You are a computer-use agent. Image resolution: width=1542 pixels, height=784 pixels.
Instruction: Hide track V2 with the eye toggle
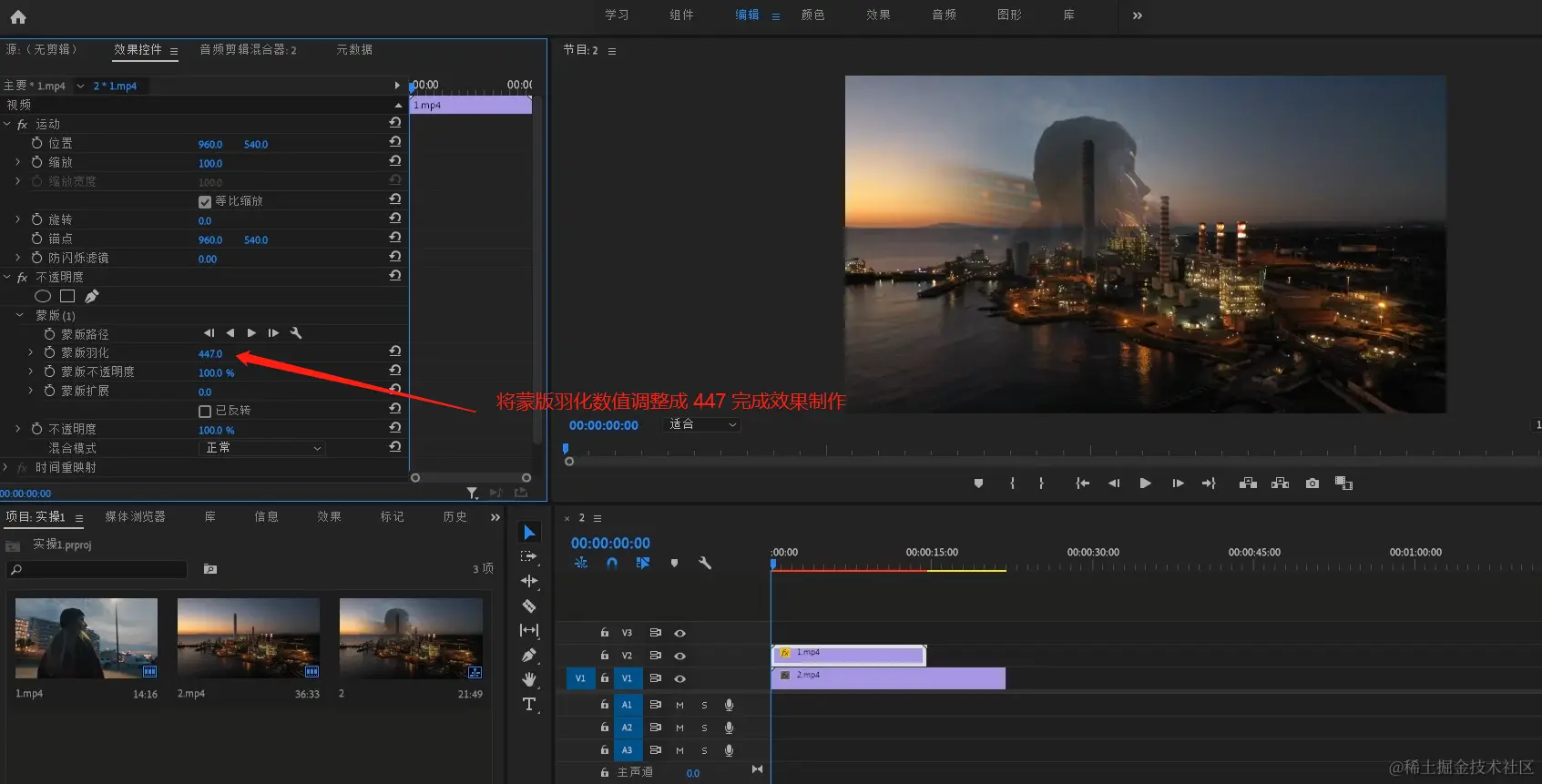pyautogui.click(x=679, y=656)
